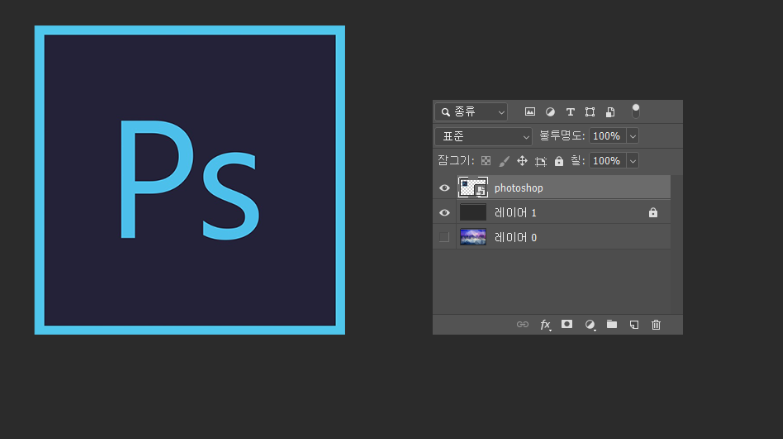Select the photoshop layer name

point(518,188)
